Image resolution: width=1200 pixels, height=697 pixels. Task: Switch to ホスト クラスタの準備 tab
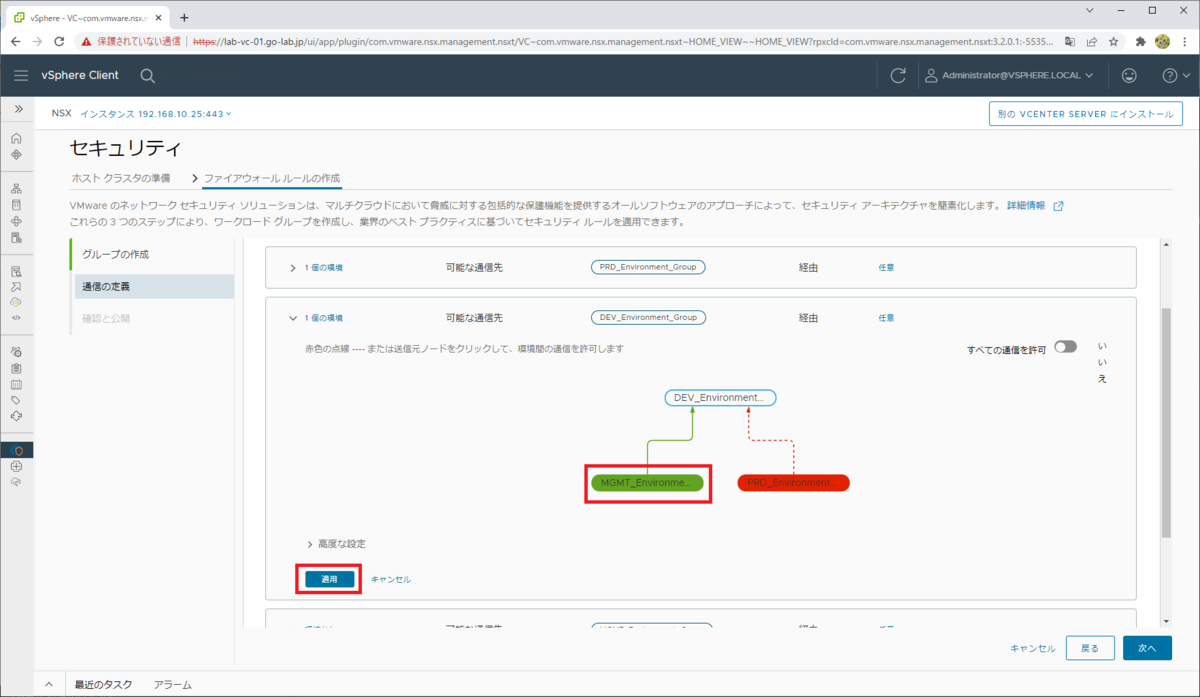point(120,177)
